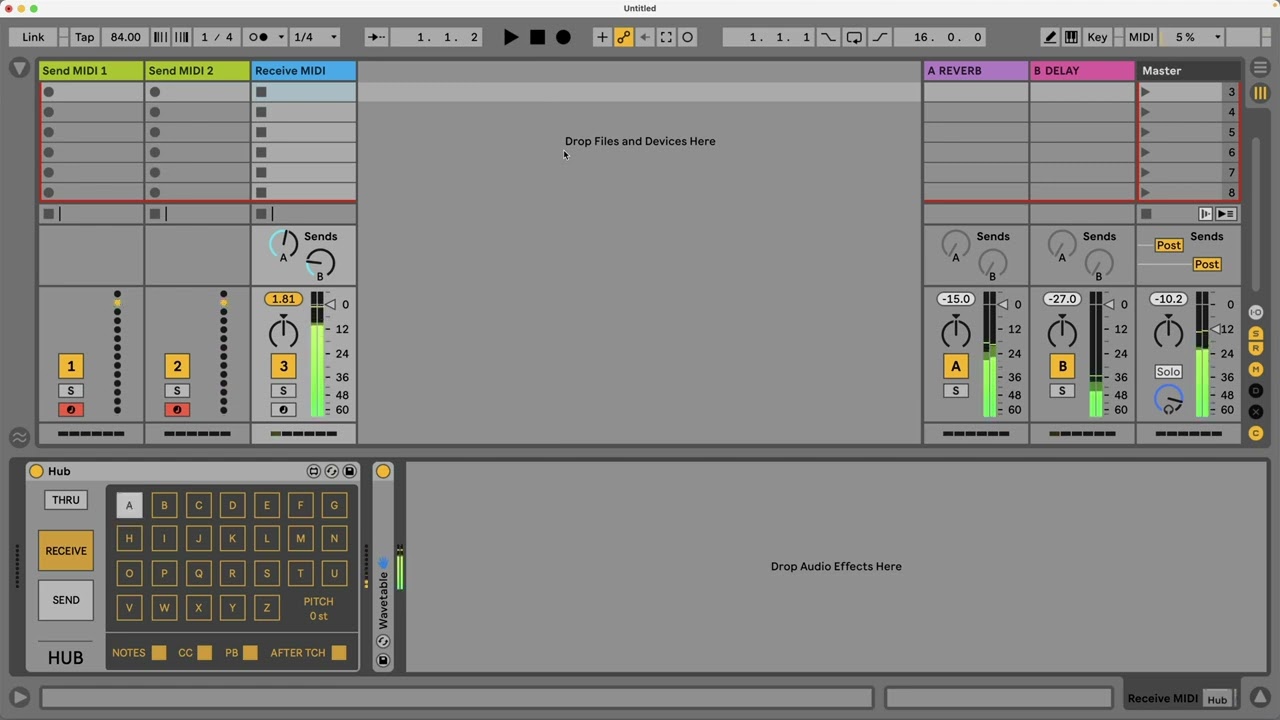Arm the transport Record button
Viewport: 1280px width, 720px height.
click(x=563, y=37)
